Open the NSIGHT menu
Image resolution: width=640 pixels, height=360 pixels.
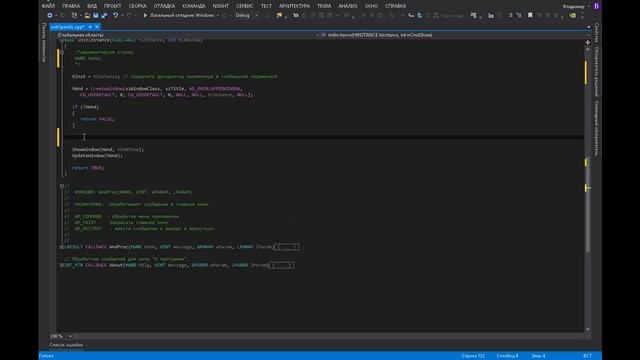pos(221,6)
